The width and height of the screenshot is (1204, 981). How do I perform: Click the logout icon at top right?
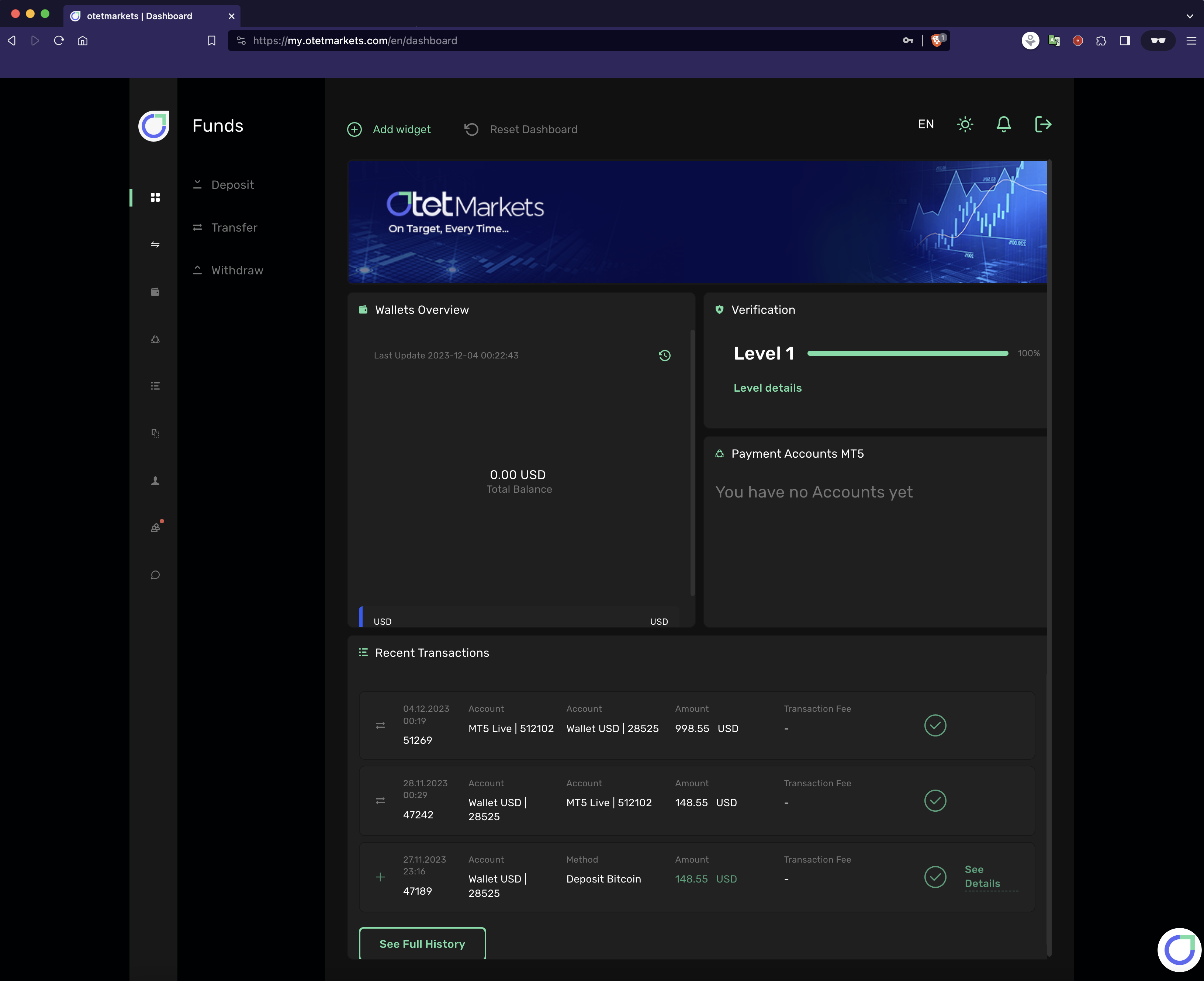coord(1042,124)
